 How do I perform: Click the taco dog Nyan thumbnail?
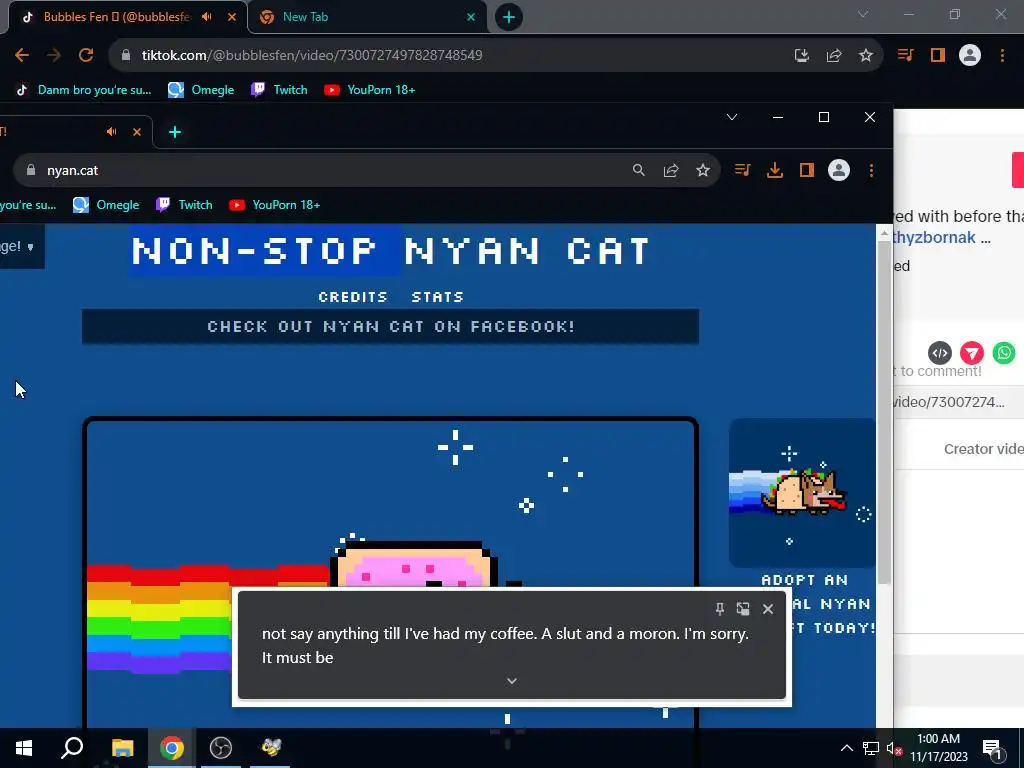tap(802, 493)
